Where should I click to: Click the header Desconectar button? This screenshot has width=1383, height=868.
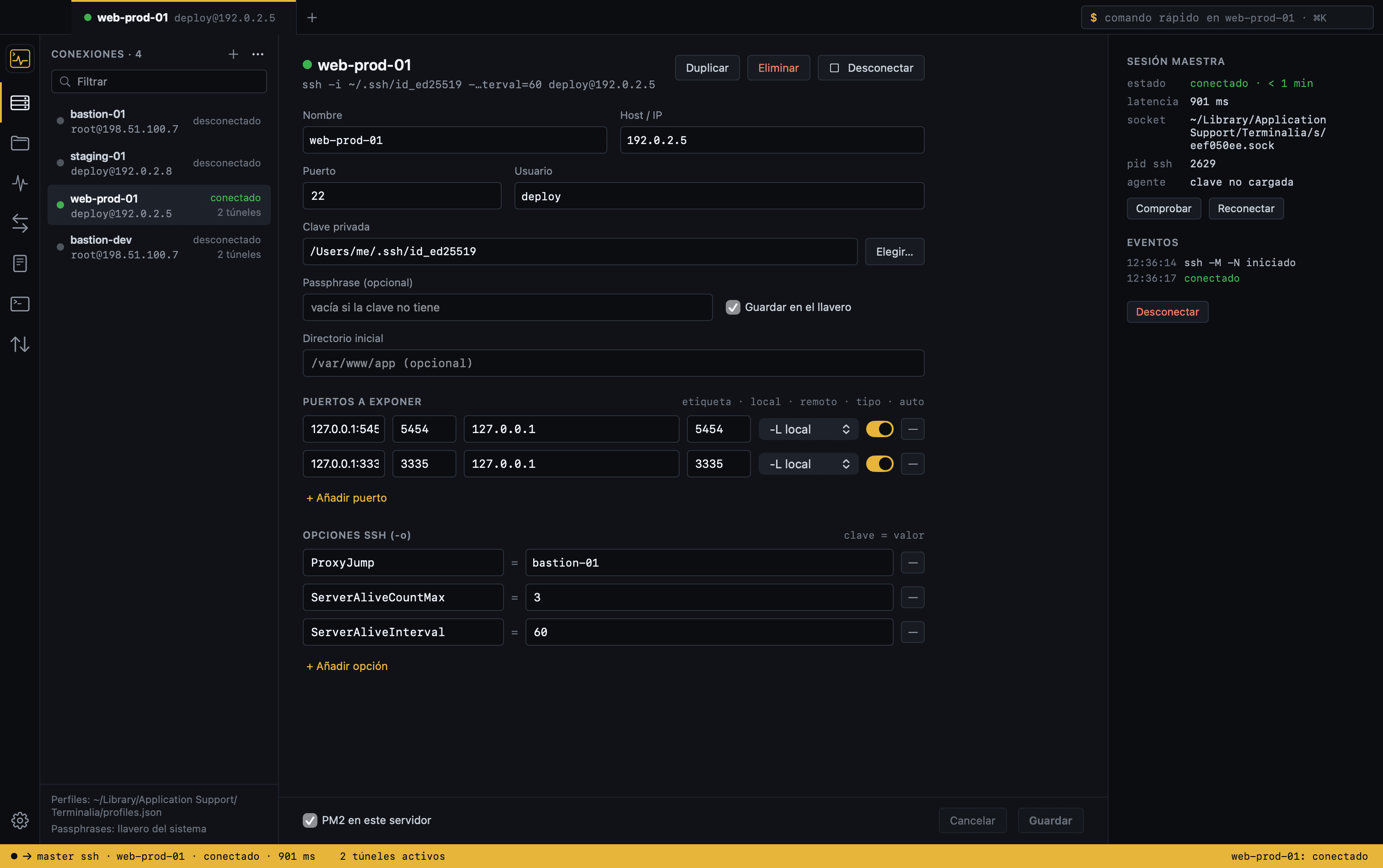click(870, 68)
